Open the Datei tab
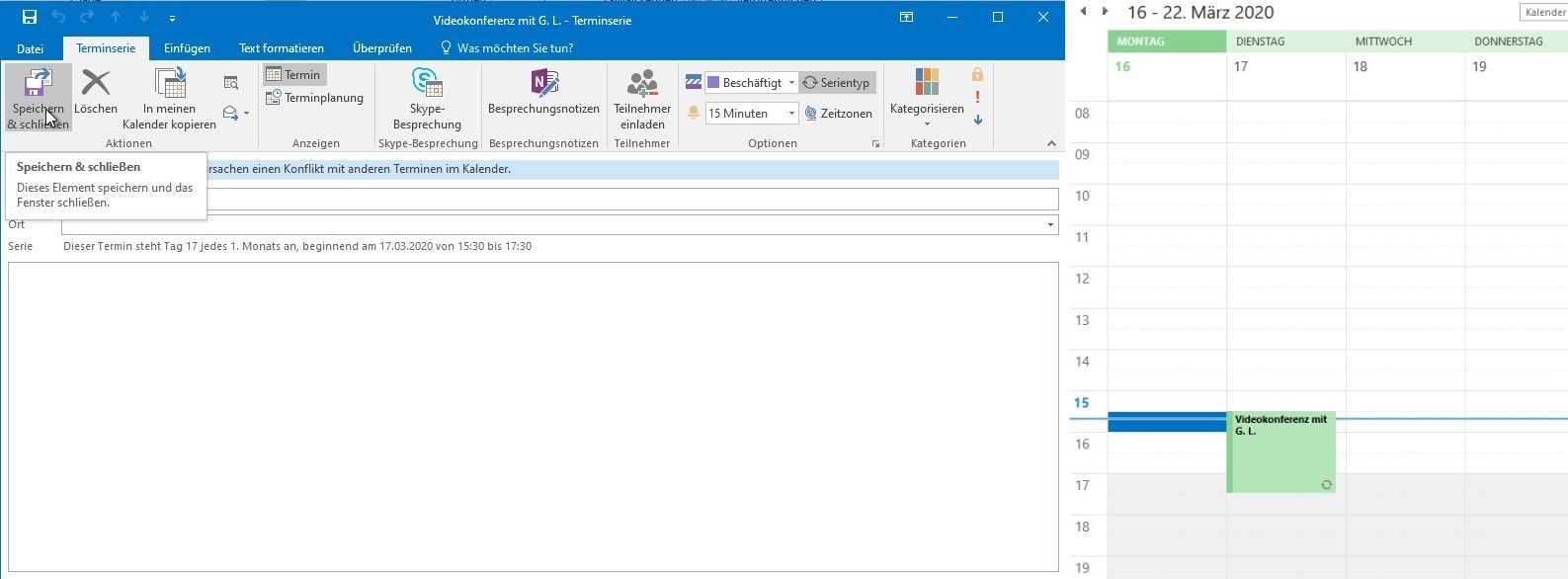Screen dimensions: 1568x579 (x=31, y=48)
